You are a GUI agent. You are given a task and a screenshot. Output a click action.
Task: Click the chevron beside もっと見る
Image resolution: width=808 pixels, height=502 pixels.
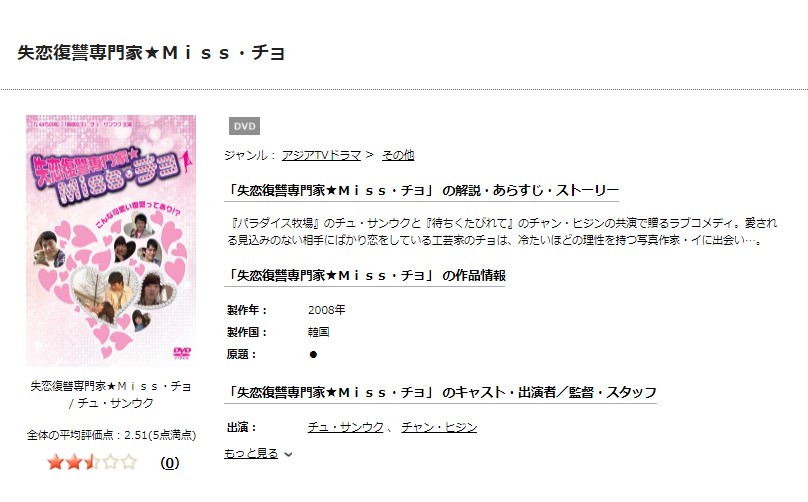[x=289, y=455]
